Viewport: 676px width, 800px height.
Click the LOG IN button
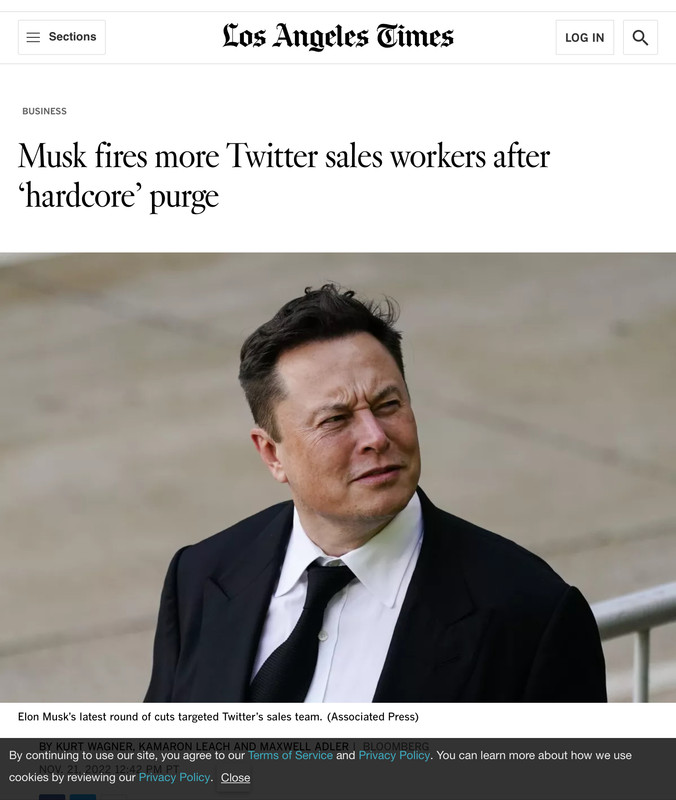coord(585,37)
